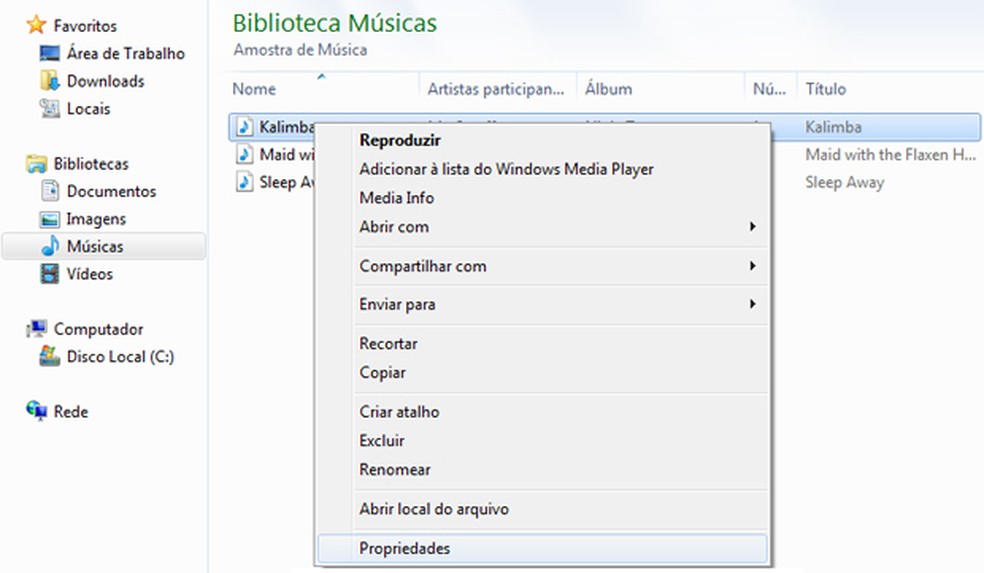Click the Kalimba music file icon

tap(244, 127)
